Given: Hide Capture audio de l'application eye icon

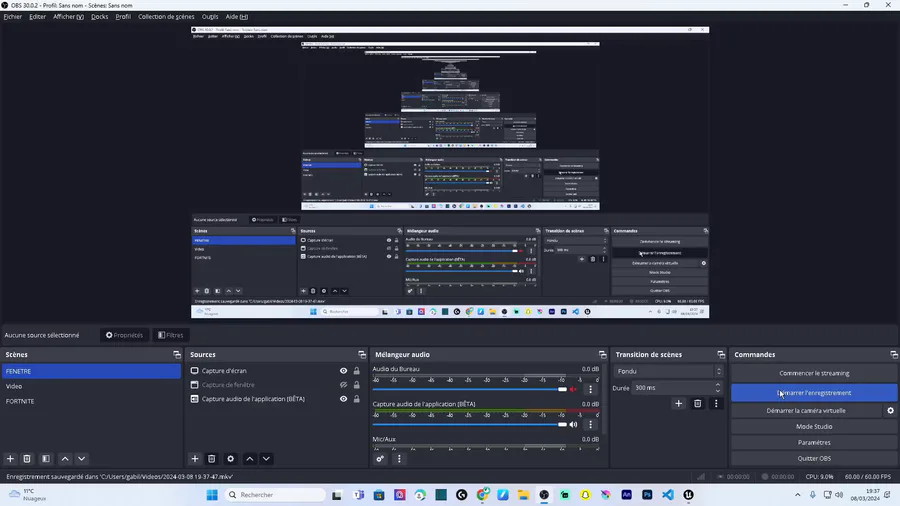Looking at the screenshot, I should [x=343, y=399].
